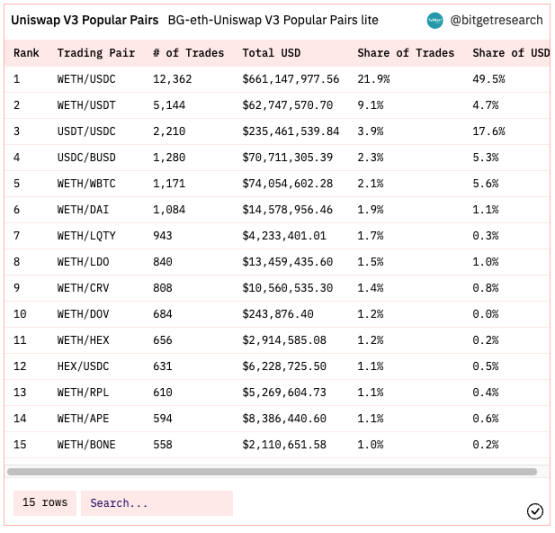555x533 pixels.
Task: Click the 12,362 trades value
Action: coord(172,79)
